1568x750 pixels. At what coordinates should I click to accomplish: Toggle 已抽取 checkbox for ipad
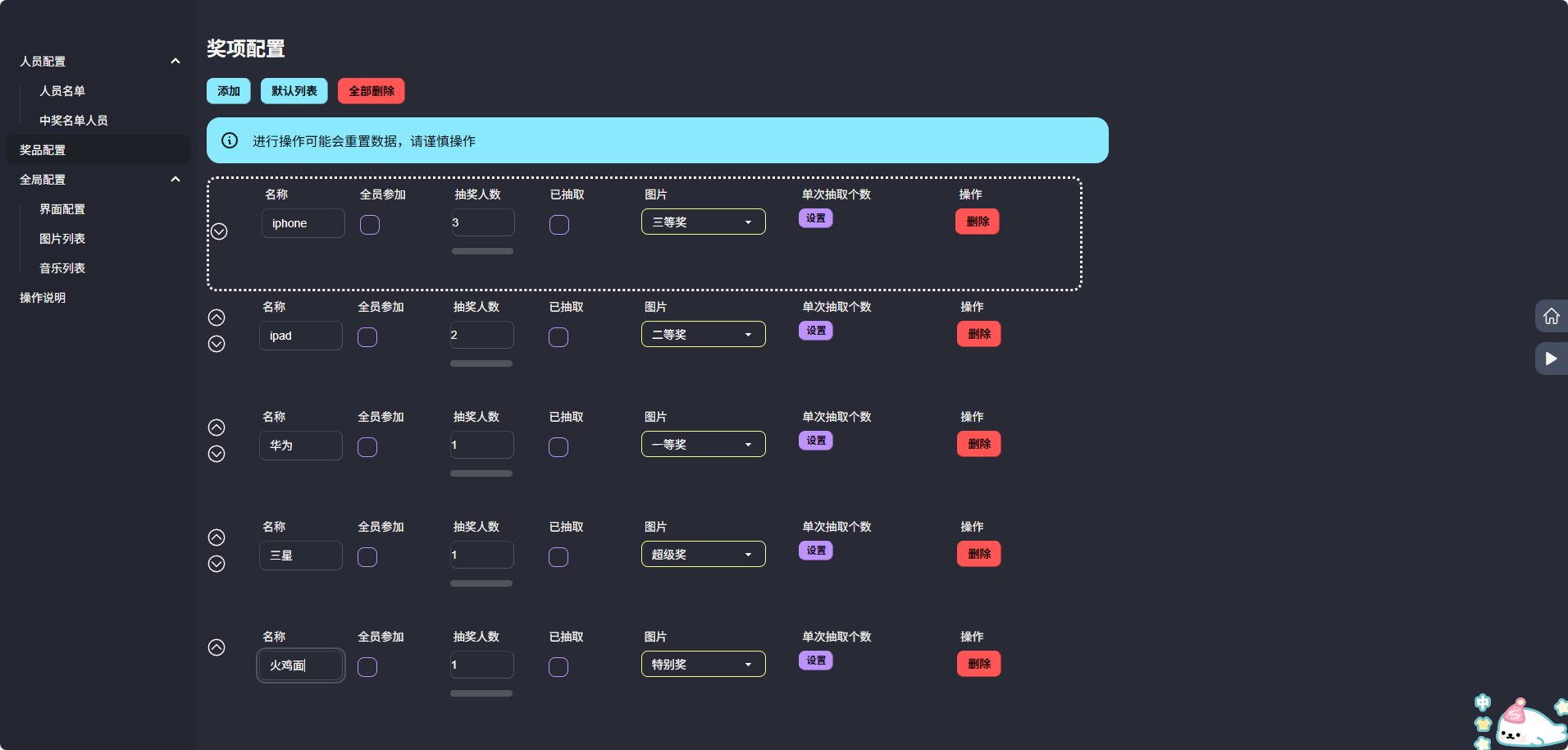(558, 337)
